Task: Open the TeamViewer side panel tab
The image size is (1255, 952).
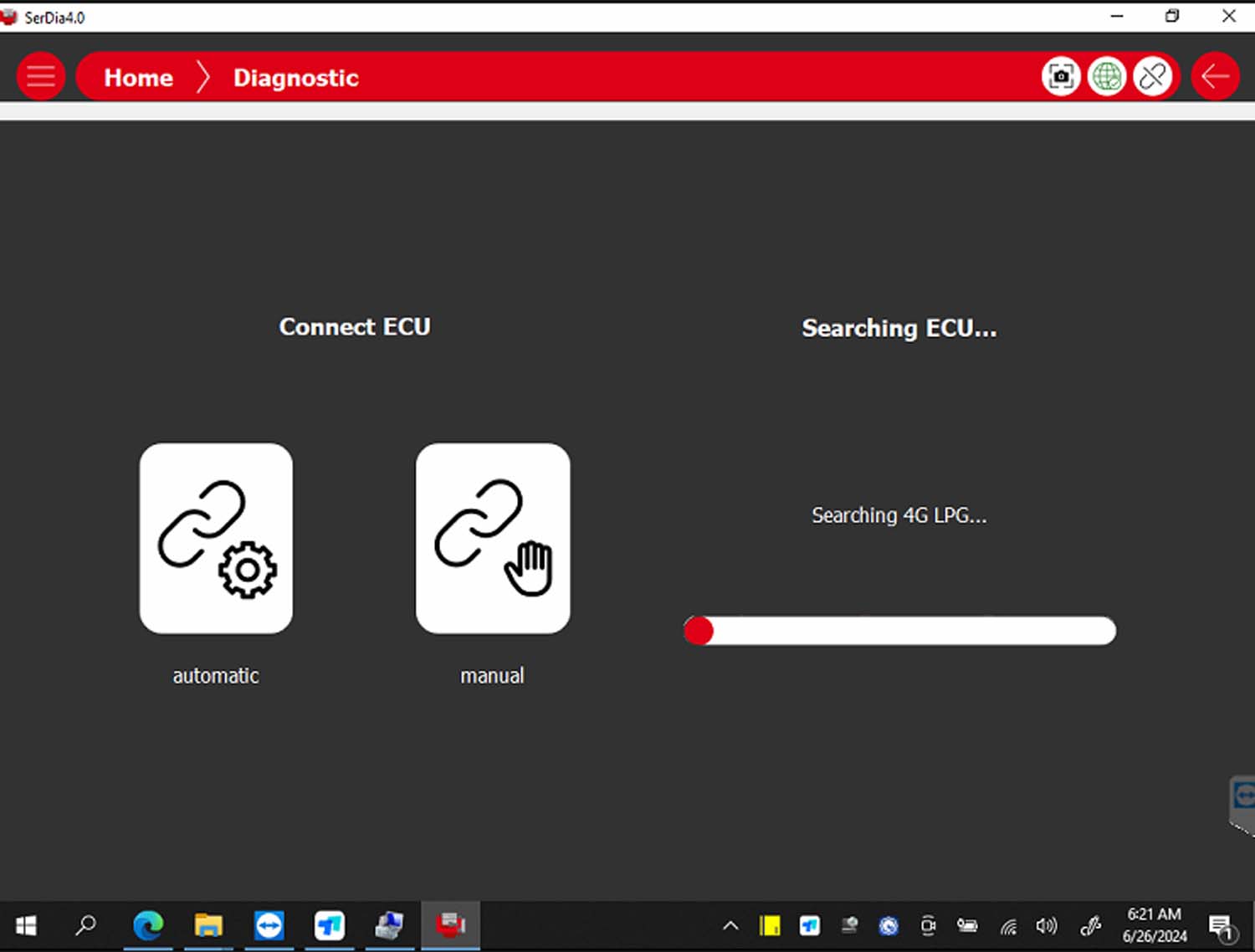Action: [1242, 797]
